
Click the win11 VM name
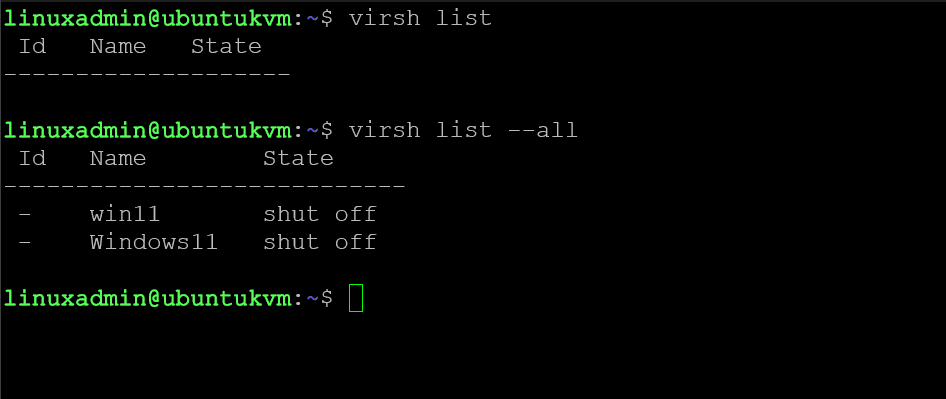point(125,214)
